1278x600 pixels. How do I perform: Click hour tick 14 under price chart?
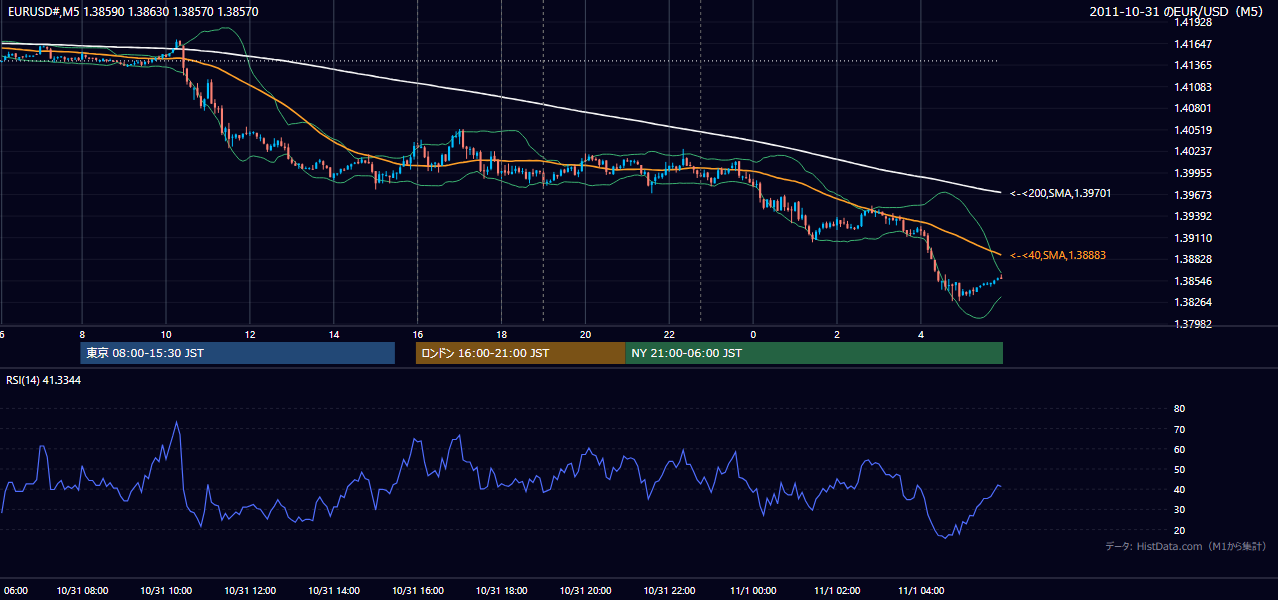coord(334,334)
